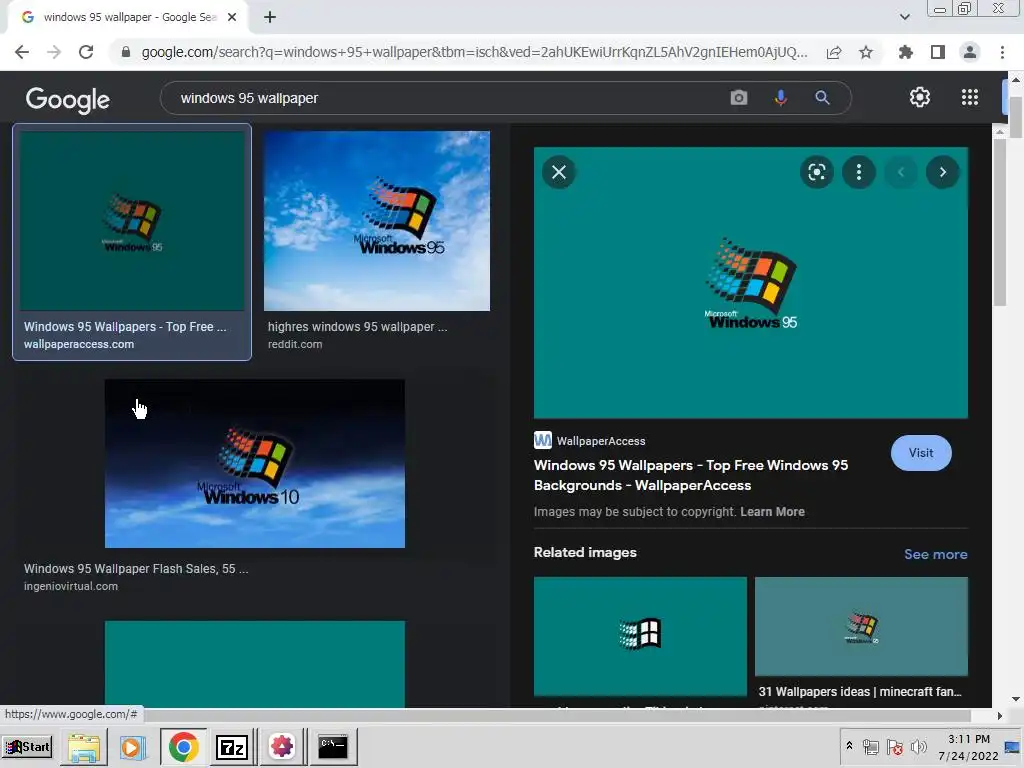Search by image with the camera icon
1024x768 pixels.
(739, 98)
